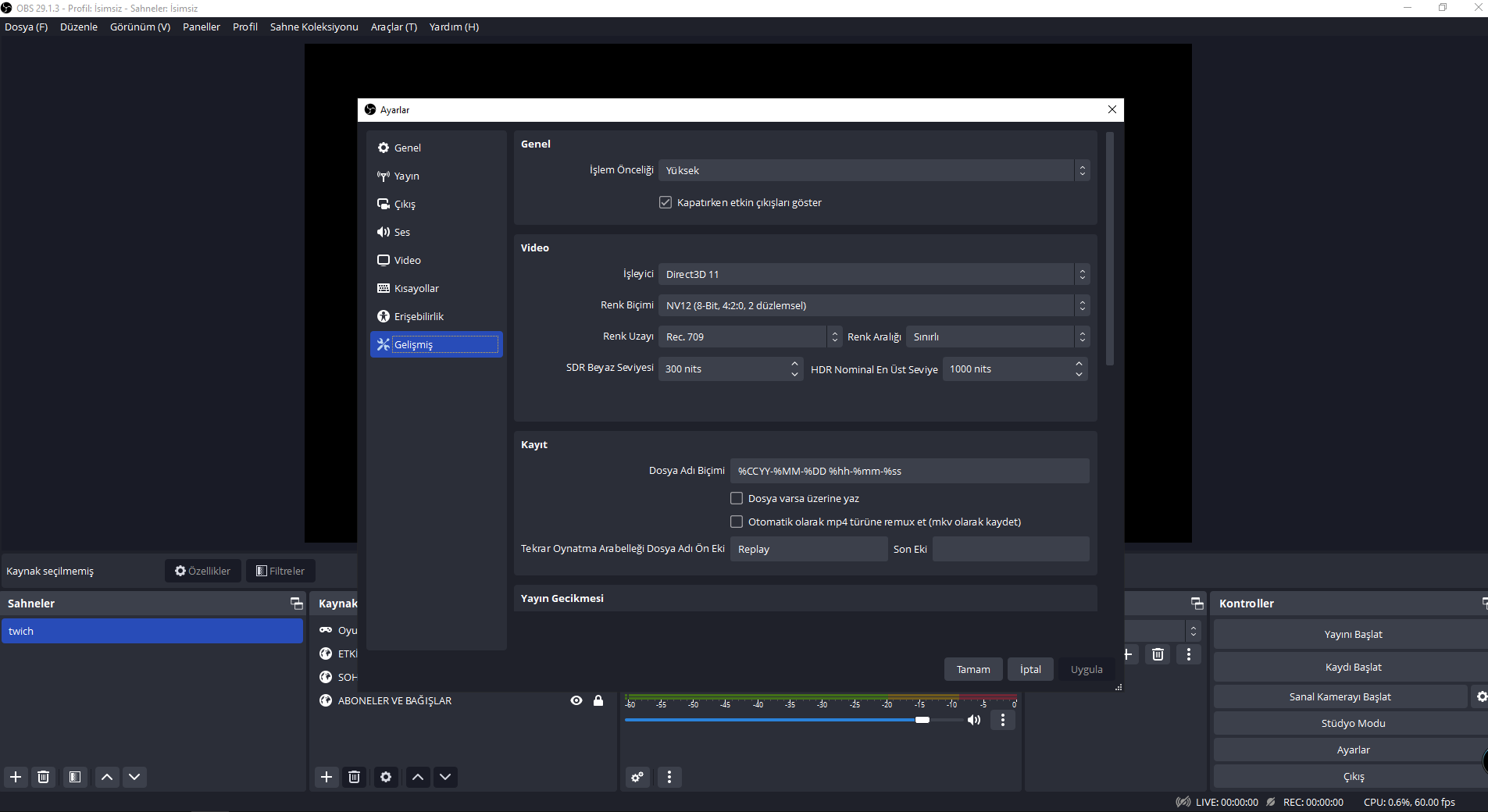Uncheck Kapatırken etkin çıkışları göster
This screenshot has height=812, width=1488.
(x=665, y=202)
